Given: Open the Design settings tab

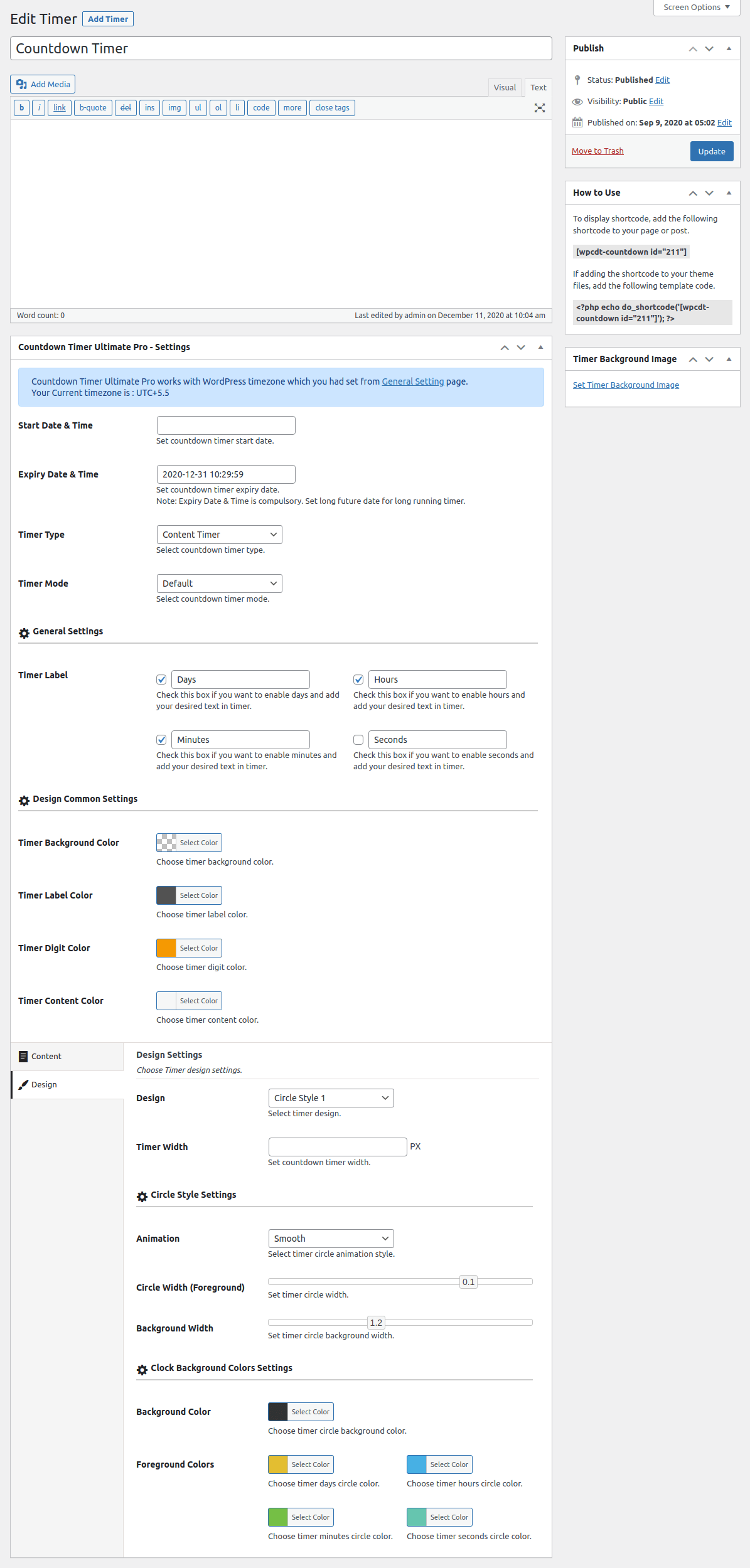Looking at the screenshot, I should pyautogui.click(x=67, y=1085).
